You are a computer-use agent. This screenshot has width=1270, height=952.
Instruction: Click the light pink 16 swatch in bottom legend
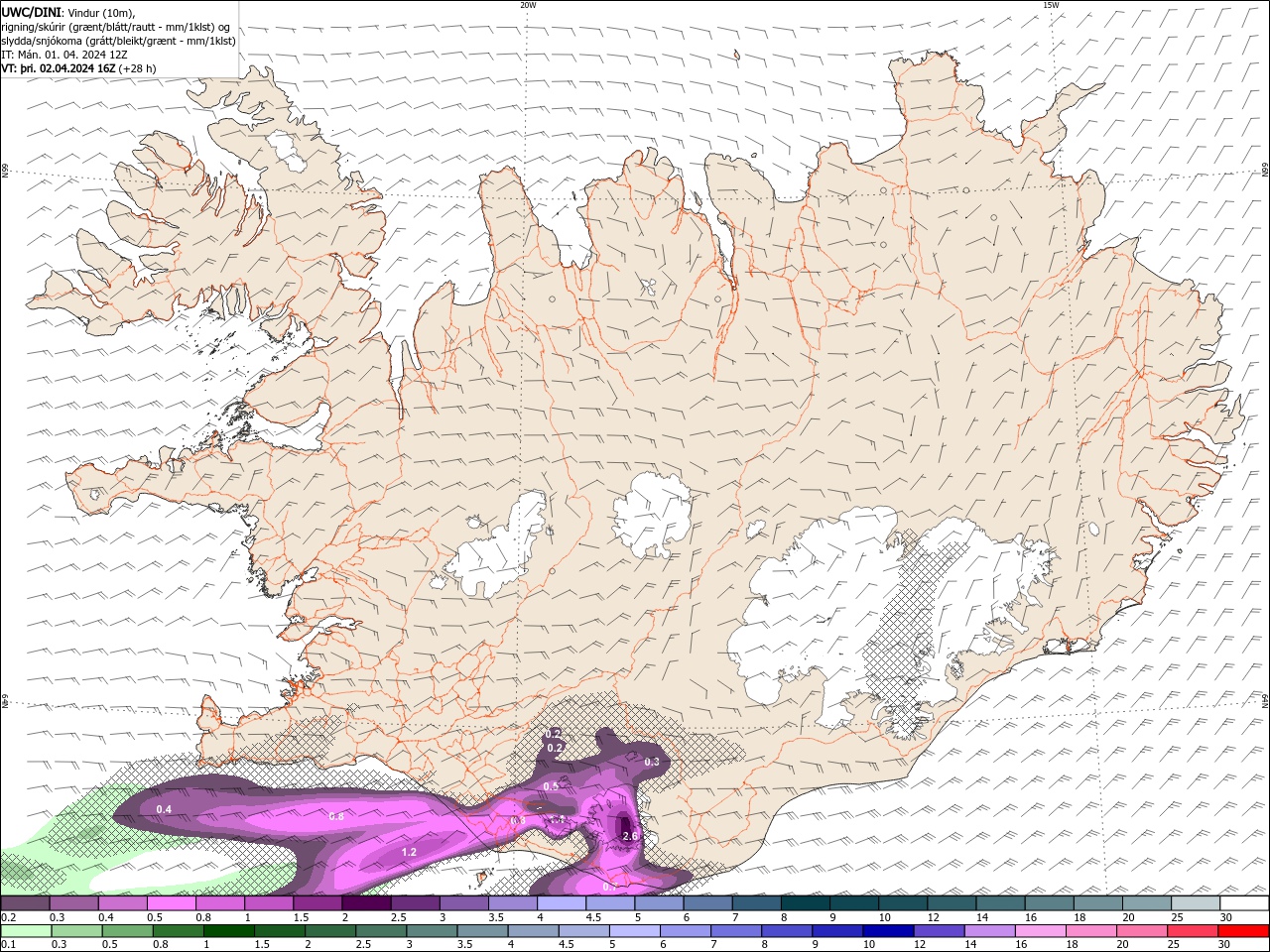[x=1041, y=931]
